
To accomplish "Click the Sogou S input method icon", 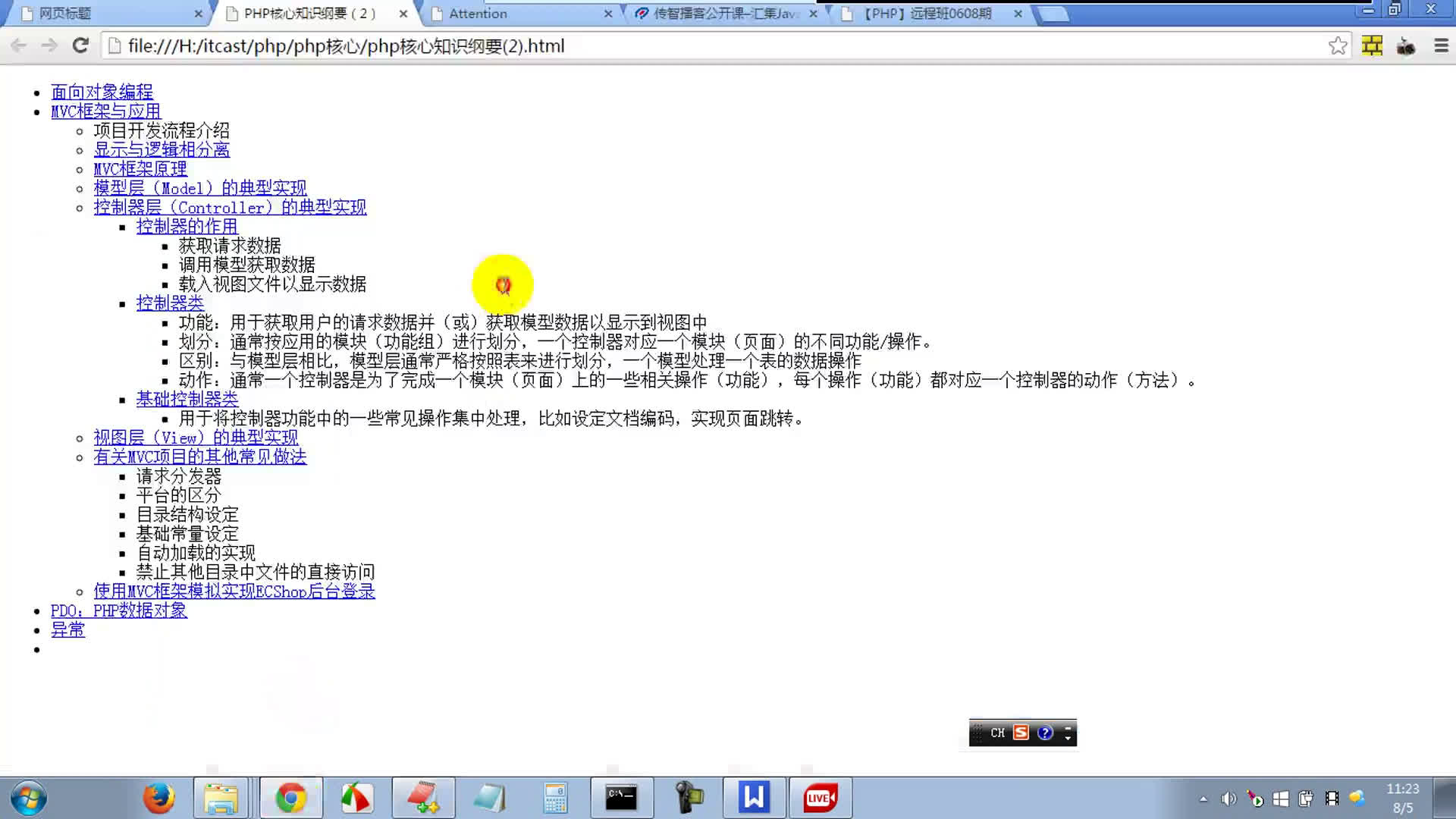I will pyautogui.click(x=1021, y=733).
